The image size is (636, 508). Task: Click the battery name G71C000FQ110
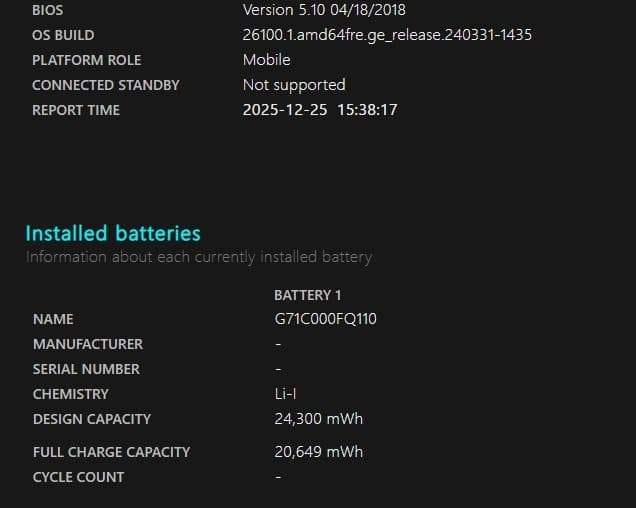tap(325, 319)
